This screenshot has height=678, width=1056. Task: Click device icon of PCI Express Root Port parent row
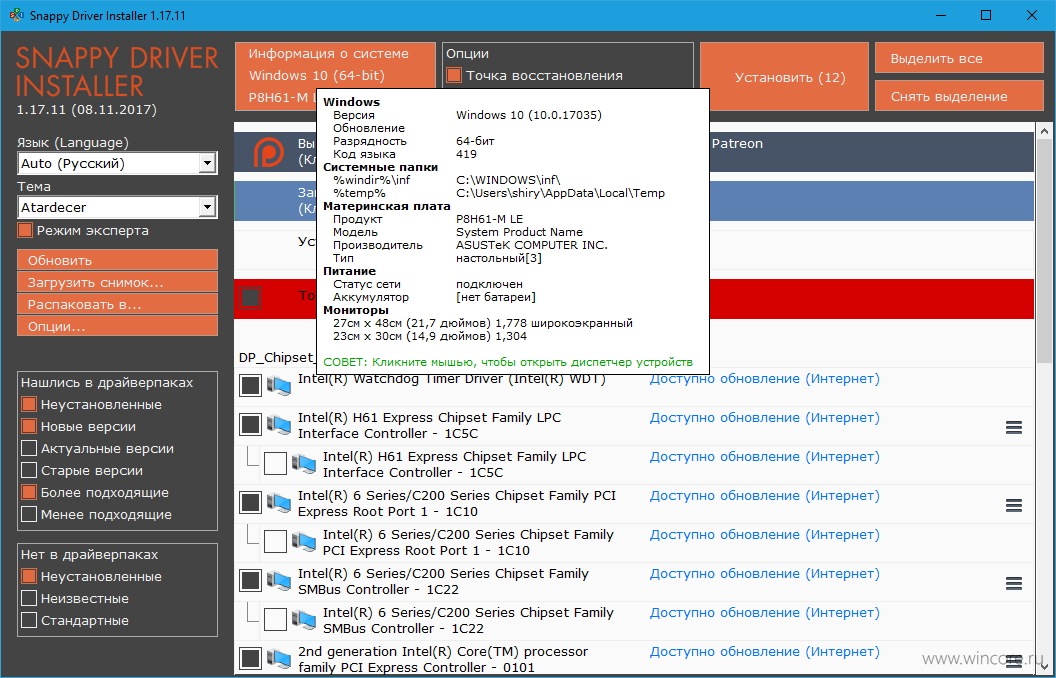tap(278, 503)
